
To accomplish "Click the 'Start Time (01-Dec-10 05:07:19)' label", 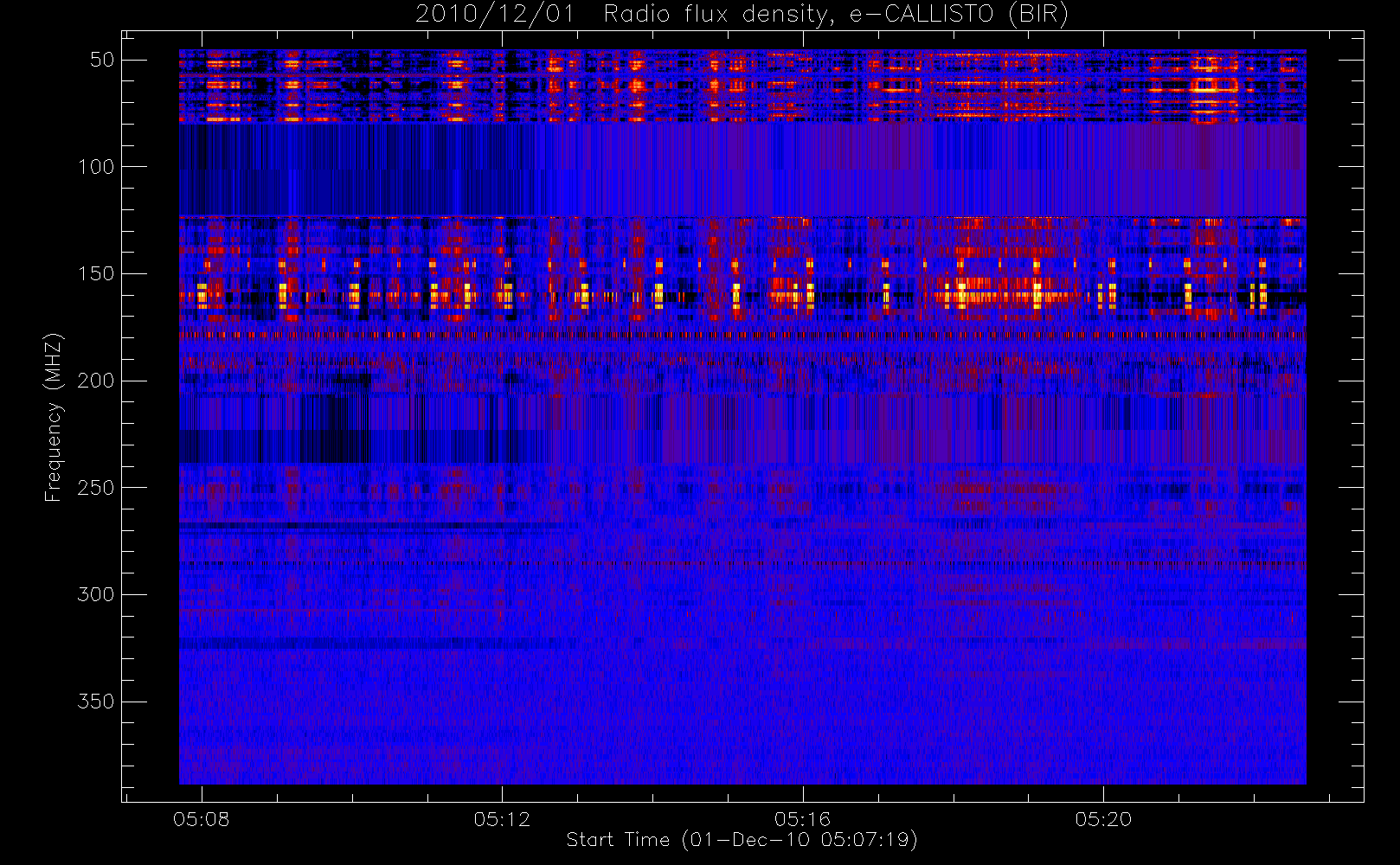I will (x=742, y=840).
